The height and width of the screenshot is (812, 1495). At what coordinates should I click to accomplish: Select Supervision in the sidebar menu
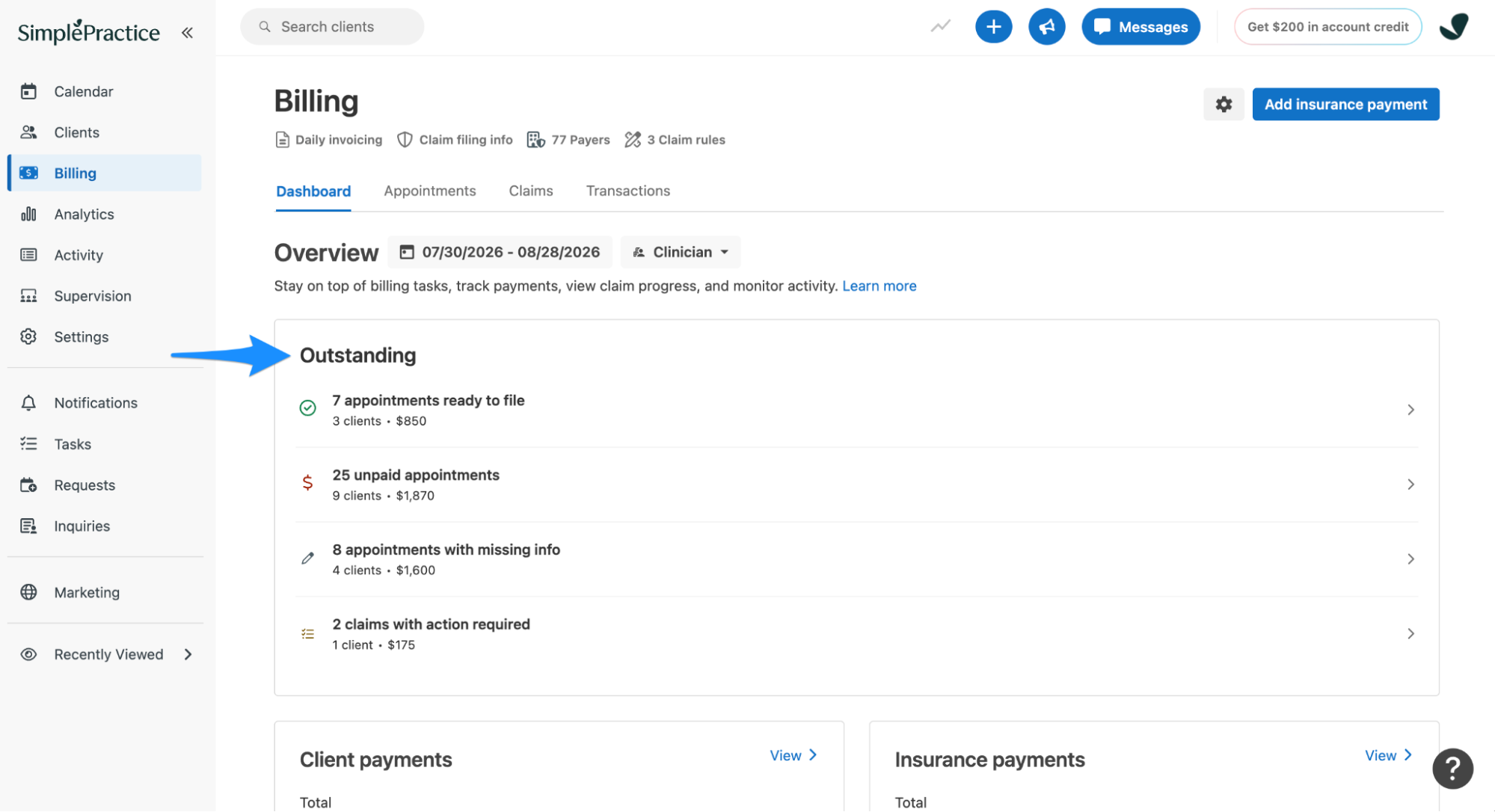(105, 296)
